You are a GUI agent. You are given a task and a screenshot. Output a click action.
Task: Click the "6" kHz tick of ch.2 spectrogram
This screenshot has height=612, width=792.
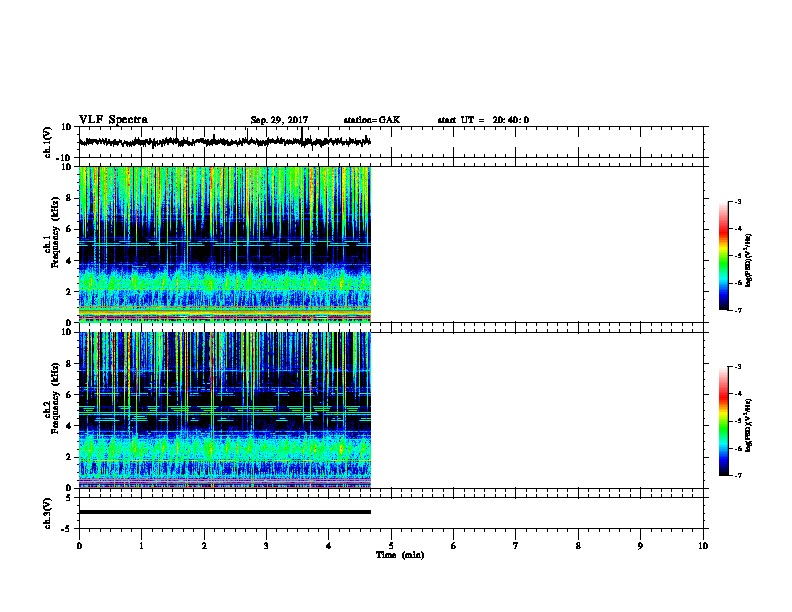[x=69, y=395]
